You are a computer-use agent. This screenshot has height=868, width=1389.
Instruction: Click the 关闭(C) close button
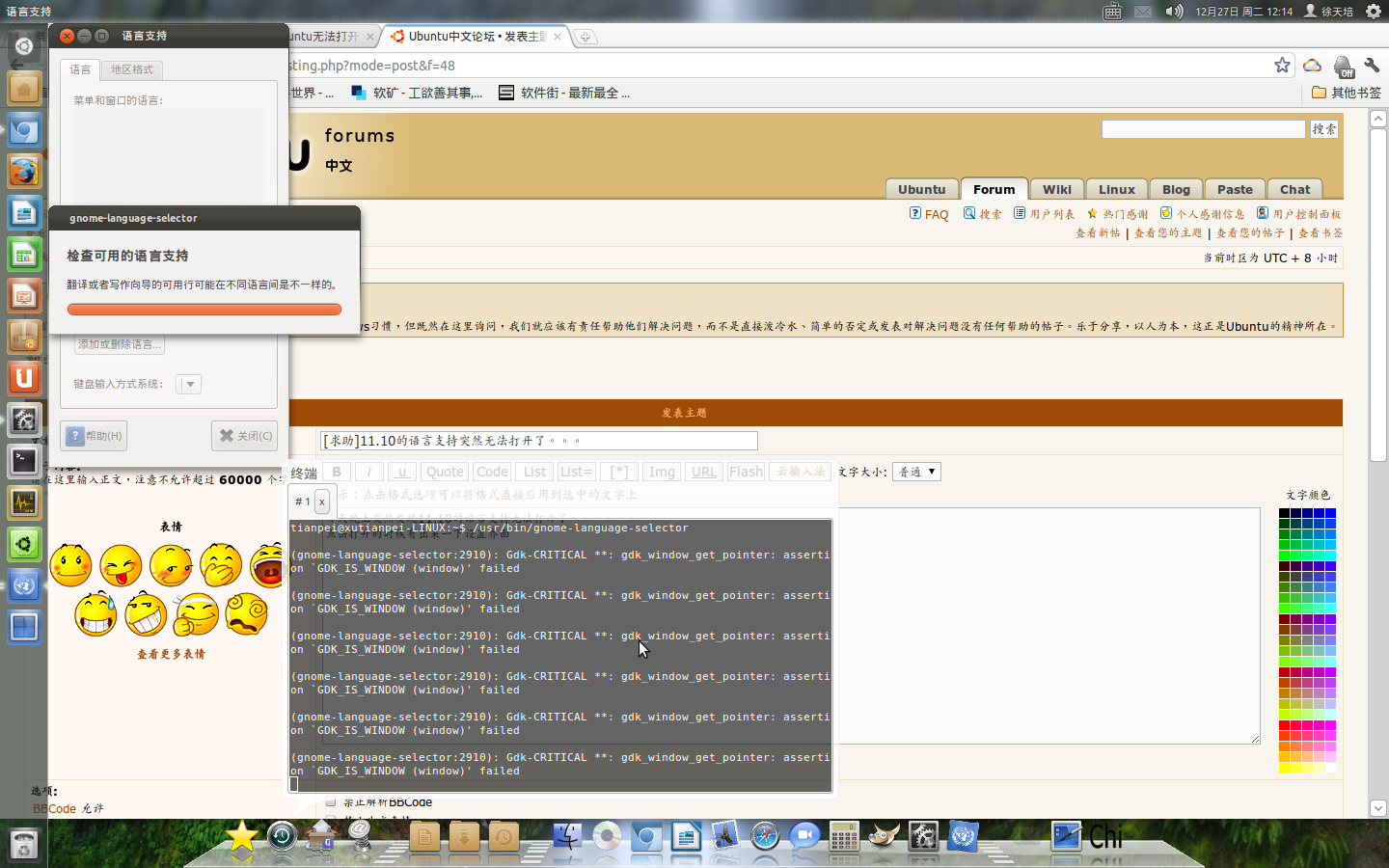point(244,436)
